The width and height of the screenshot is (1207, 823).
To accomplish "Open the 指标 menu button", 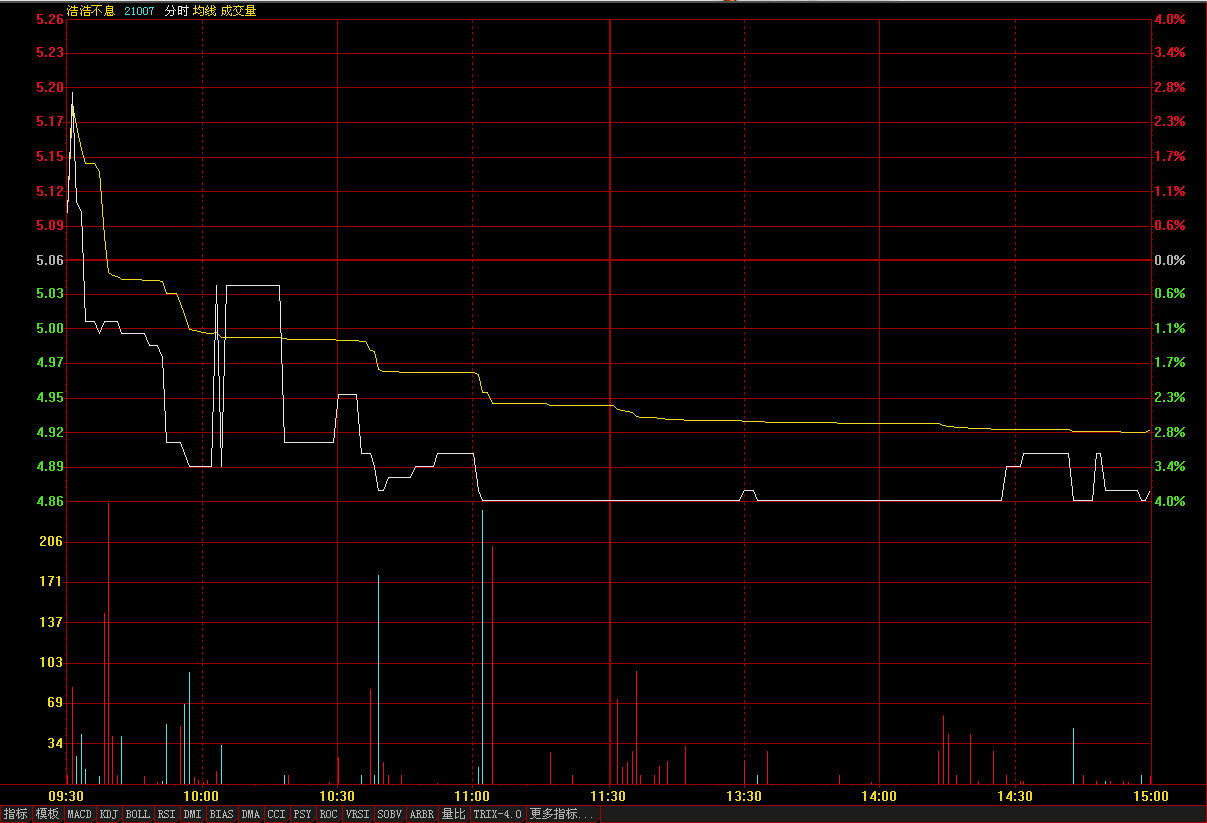I will tap(16, 815).
